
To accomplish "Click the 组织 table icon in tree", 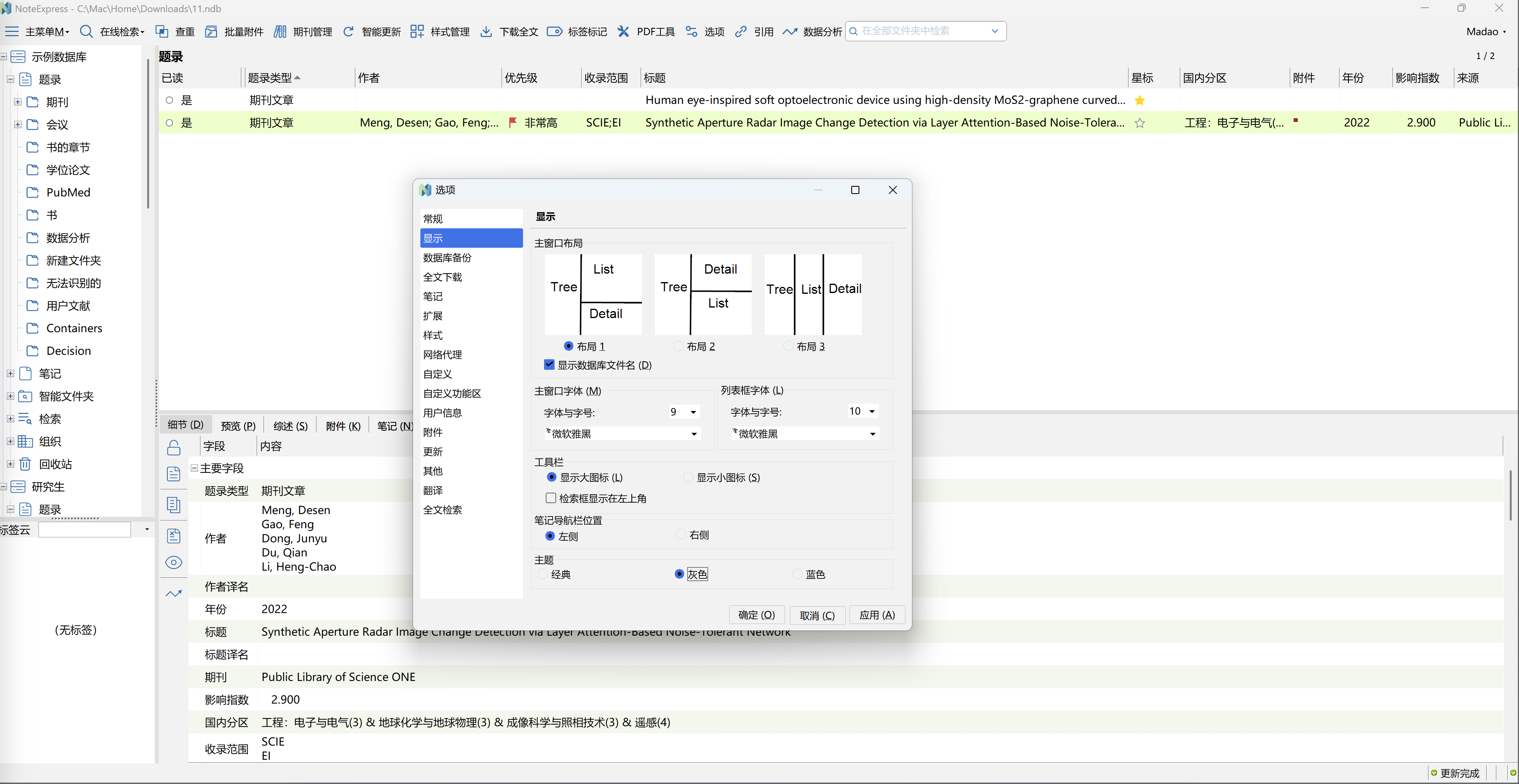I will coord(25,442).
